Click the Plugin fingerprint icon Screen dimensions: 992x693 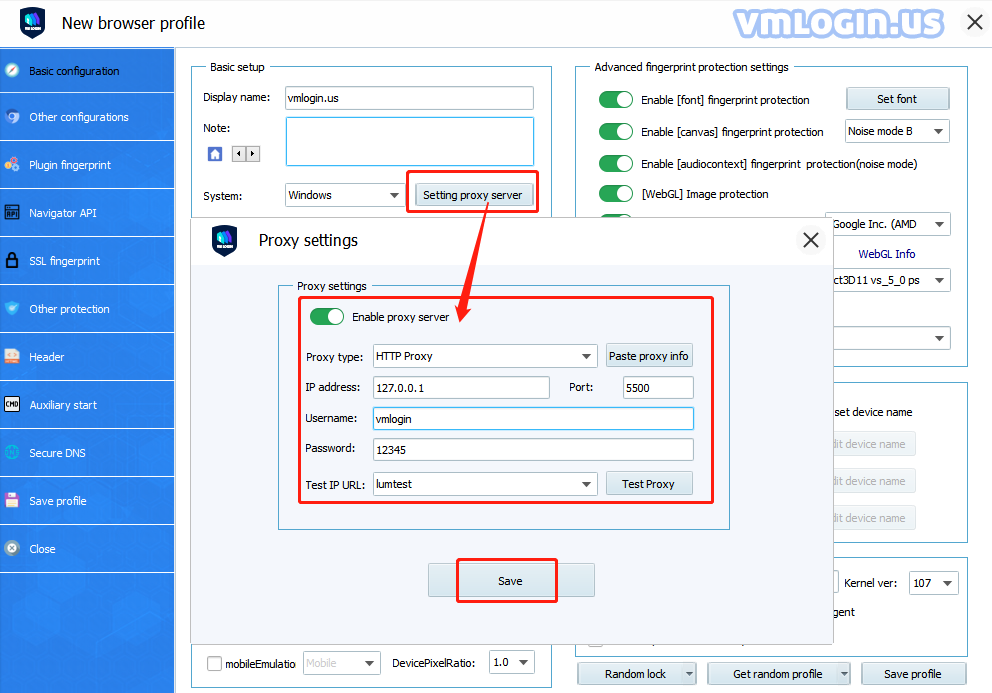tap(12, 165)
